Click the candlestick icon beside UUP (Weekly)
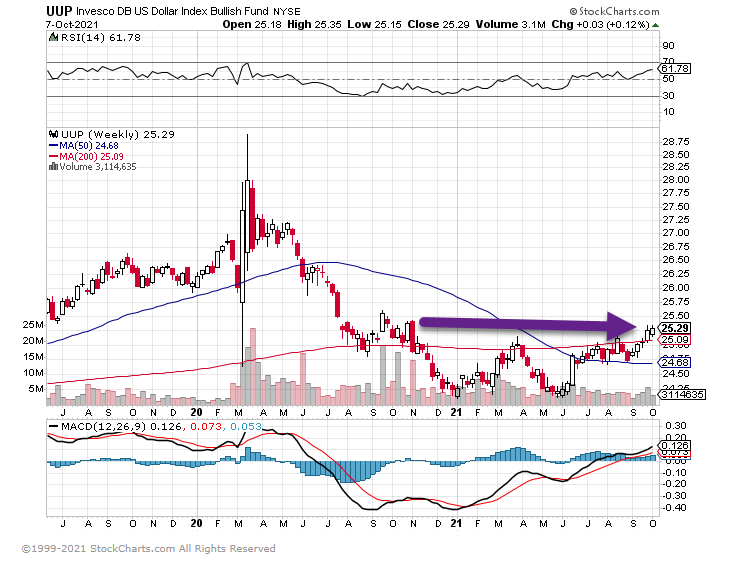This screenshot has height=563, width=742. pyautogui.click(x=53, y=134)
